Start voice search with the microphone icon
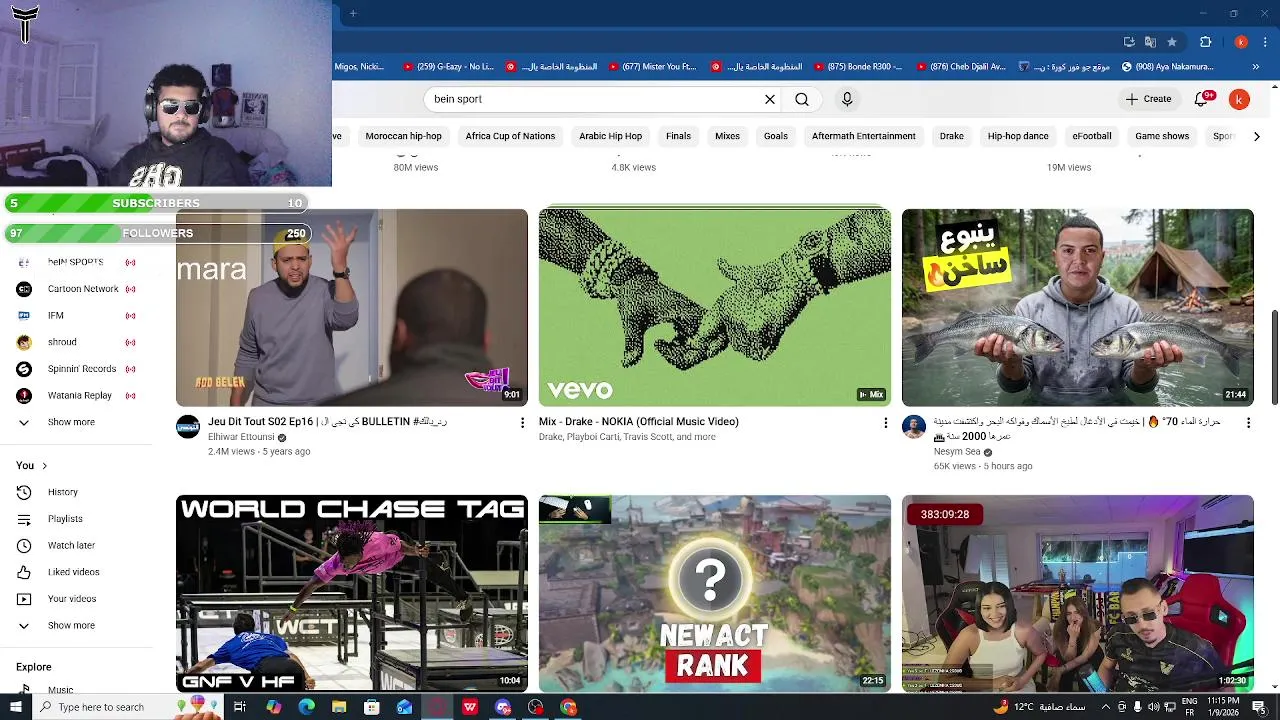This screenshot has height=720, width=1280. tap(847, 99)
